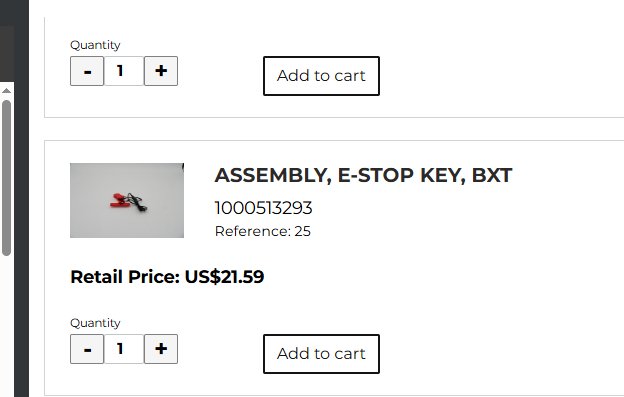Open the ASSEMBLY, E-STOP KEY, BXT title
Viewport: 624px width, 397px height.
[x=363, y=175]
